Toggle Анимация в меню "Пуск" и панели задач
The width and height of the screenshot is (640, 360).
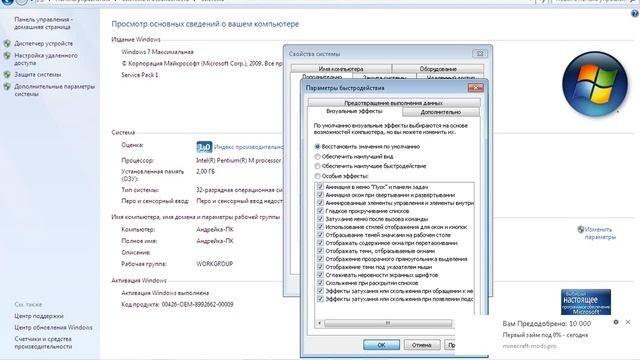tap(320, 187)
